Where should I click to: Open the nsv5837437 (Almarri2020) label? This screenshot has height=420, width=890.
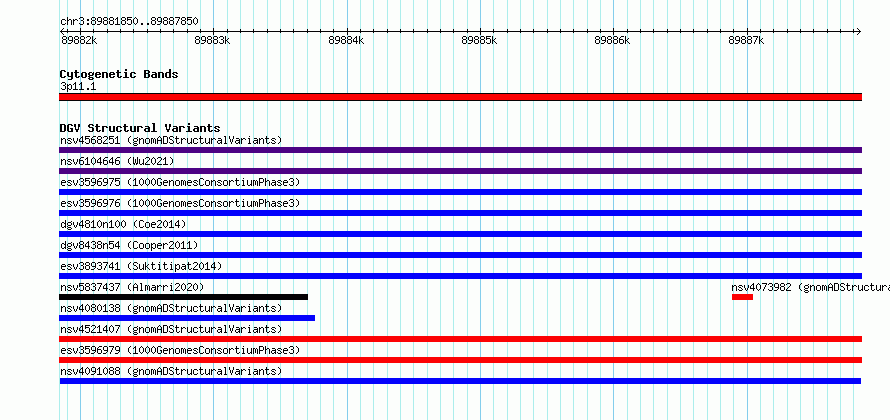click(x=132, y=287)
